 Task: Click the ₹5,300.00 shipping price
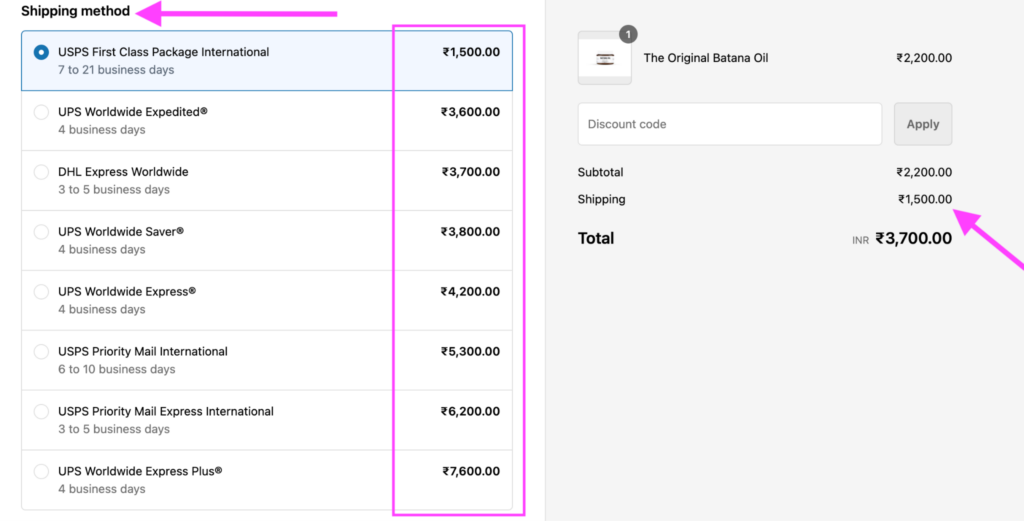tap(470, 351)
